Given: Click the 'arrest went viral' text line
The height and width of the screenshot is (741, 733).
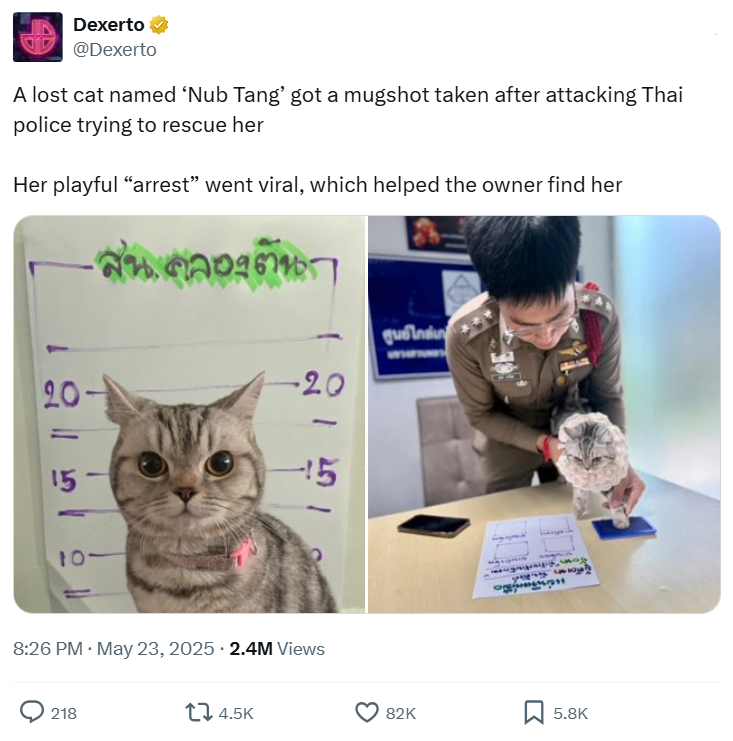Looking at the screenshot, I should pyautogui.click(x=318, y=185).
